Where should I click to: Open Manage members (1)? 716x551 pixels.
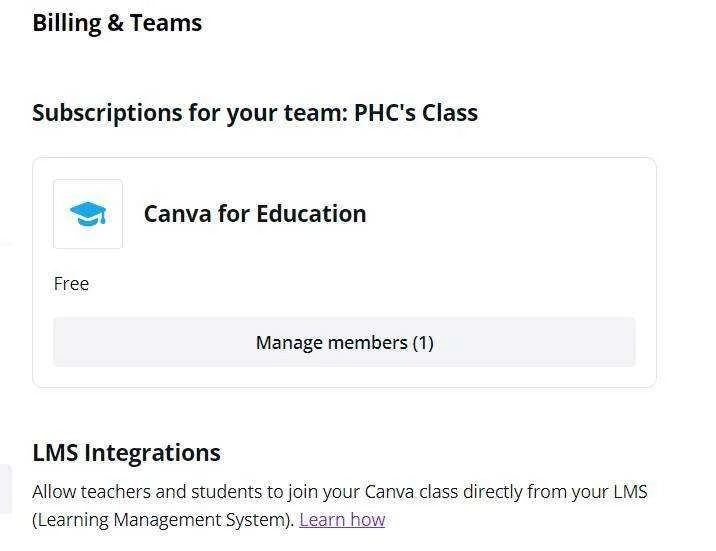[x=344, y=342]
